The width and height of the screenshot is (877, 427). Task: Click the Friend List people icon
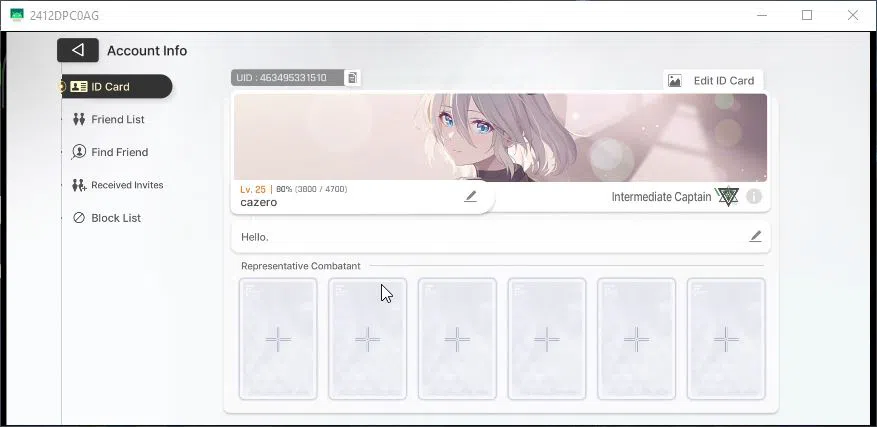tap(79, 119)
